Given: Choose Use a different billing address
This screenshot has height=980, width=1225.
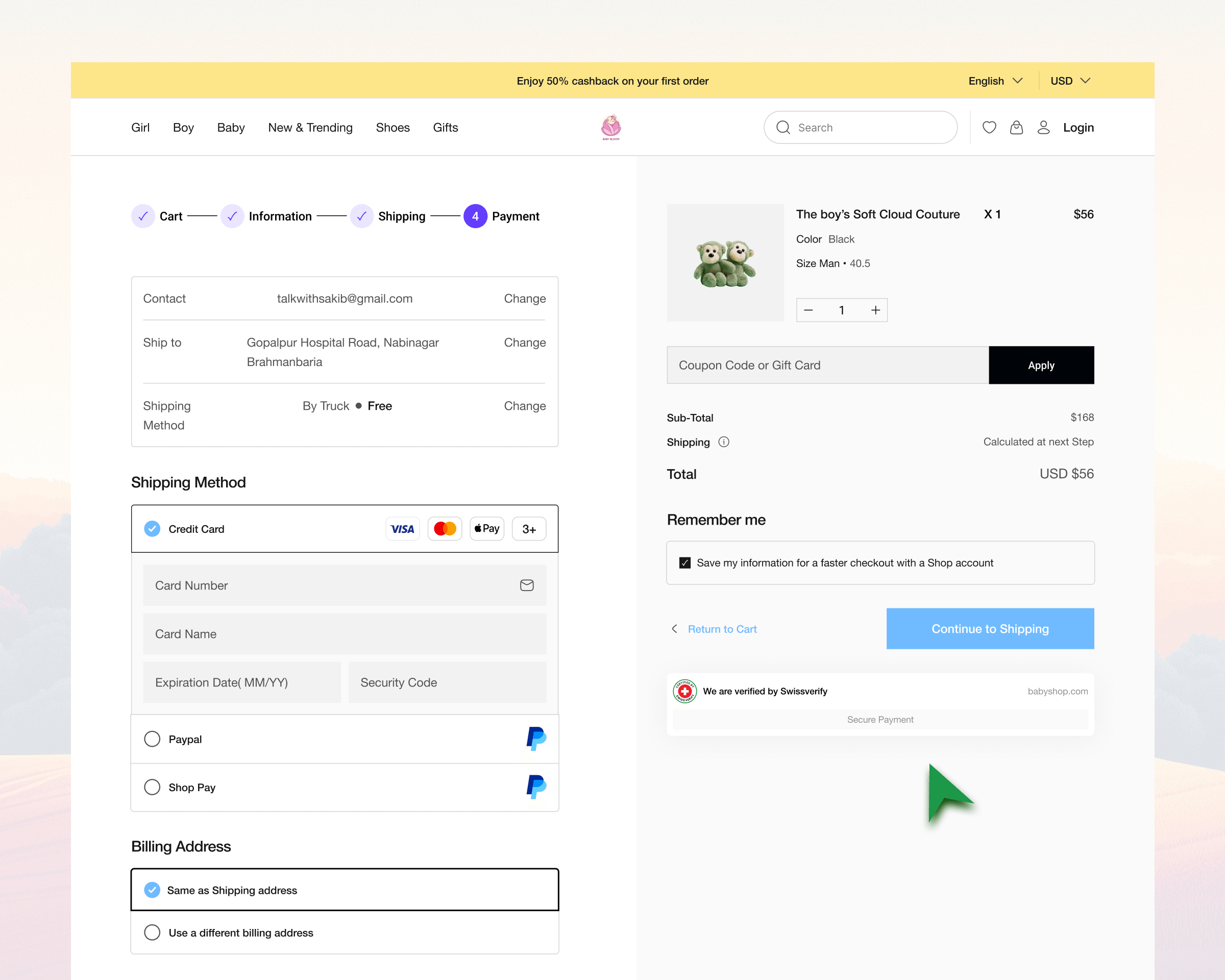Looking at the screenshot, I should pos(152,933).
